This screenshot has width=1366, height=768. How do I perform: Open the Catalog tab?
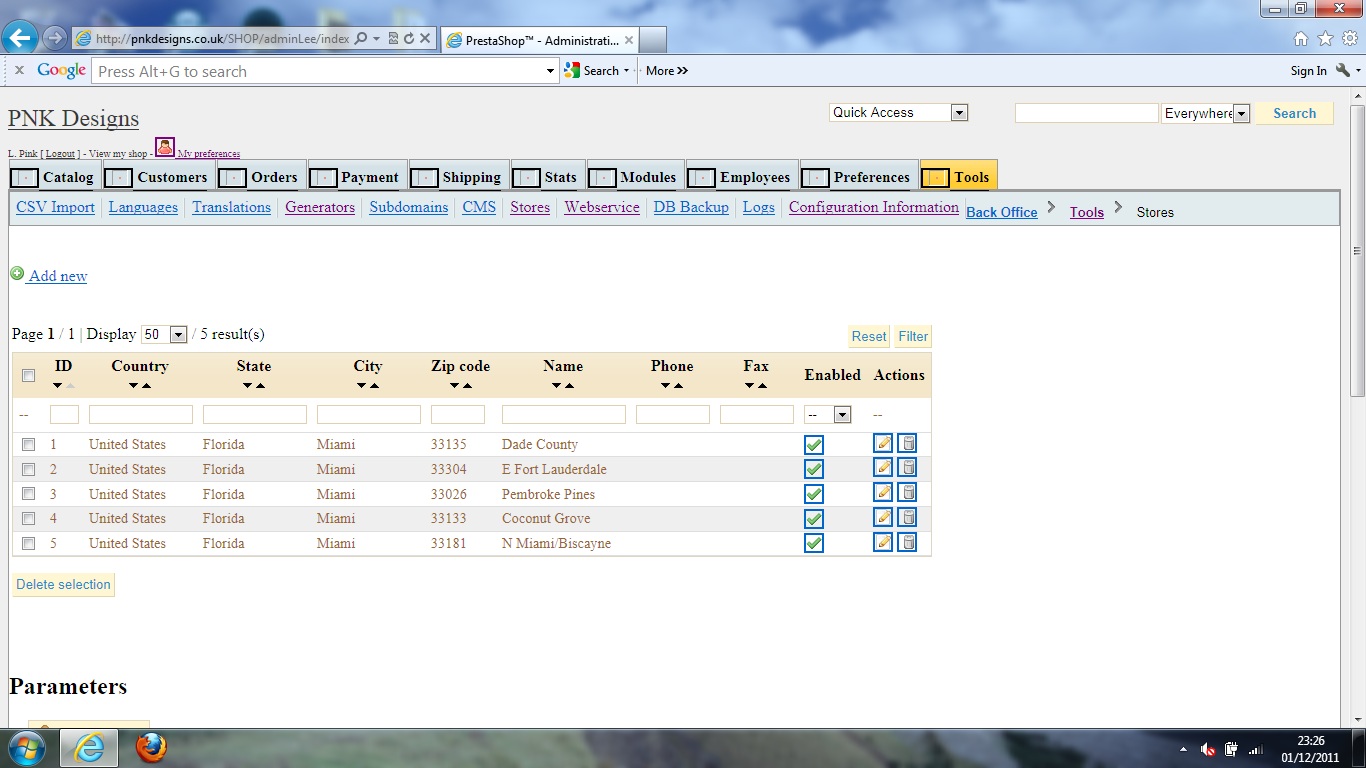tap(56, 177)
